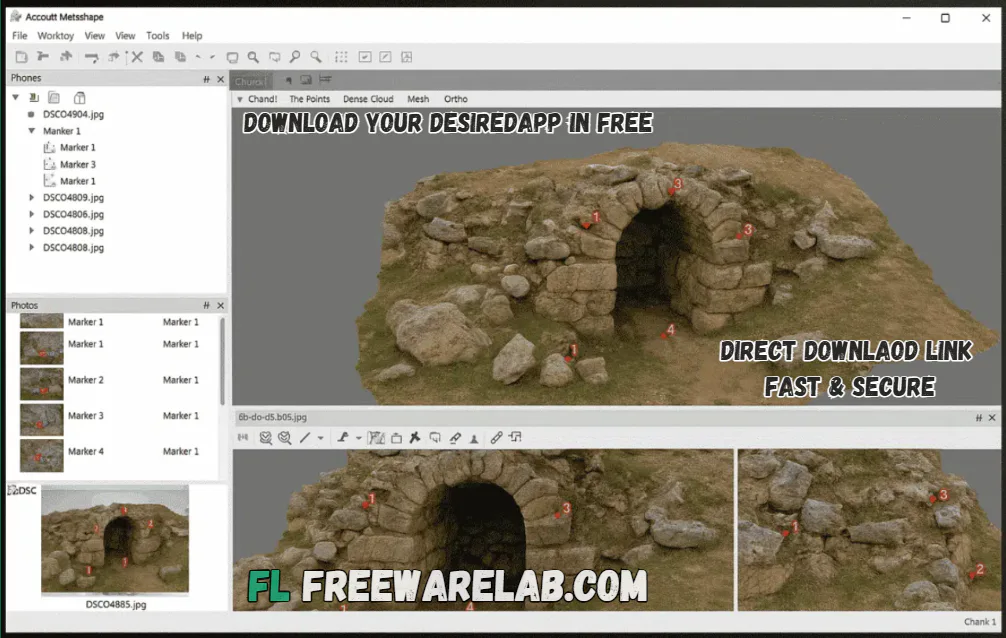Toggle auto-hide pin on the Phones panel

[x=205, y=77]
